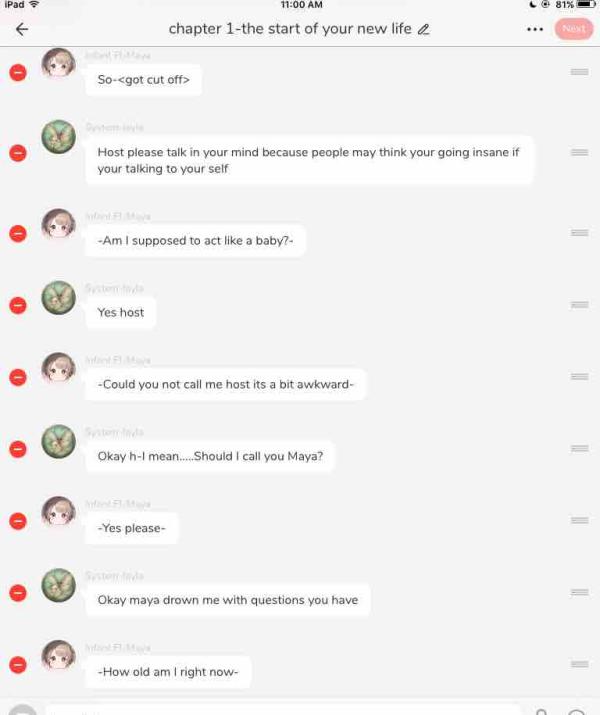Delete the '-Yes please-' message

click(18, 521)
